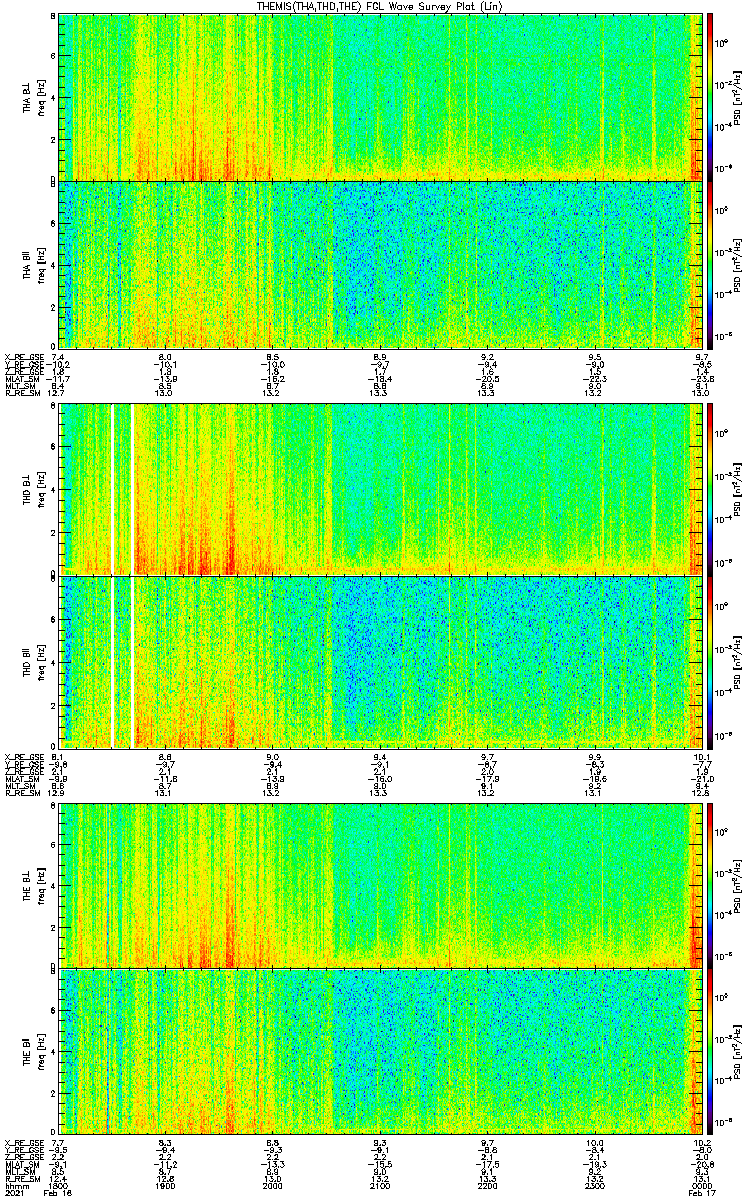Select the color bar beside THE B-parallel panel
Viewport: 750px width, 1200px height.
click(x=710, y=1052)
